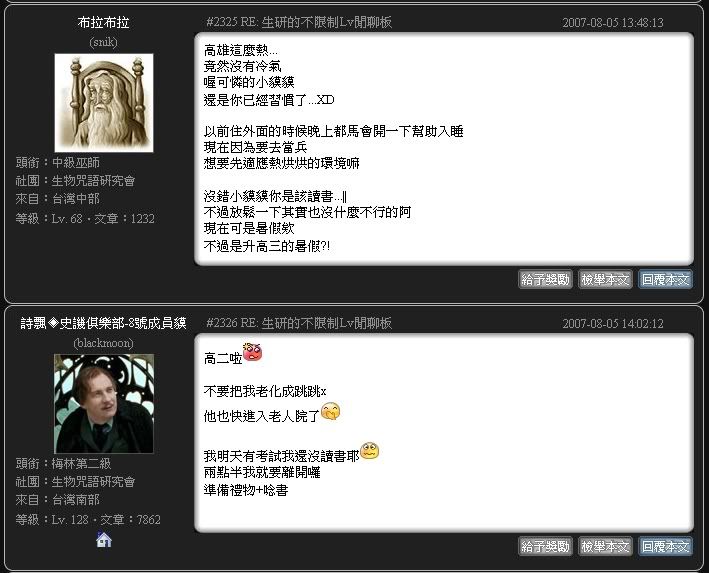Click post title #2326 RE: 生研的不限制Lv閒聊板
Viewport: 709px width, 573px height.
pos(299,323)
